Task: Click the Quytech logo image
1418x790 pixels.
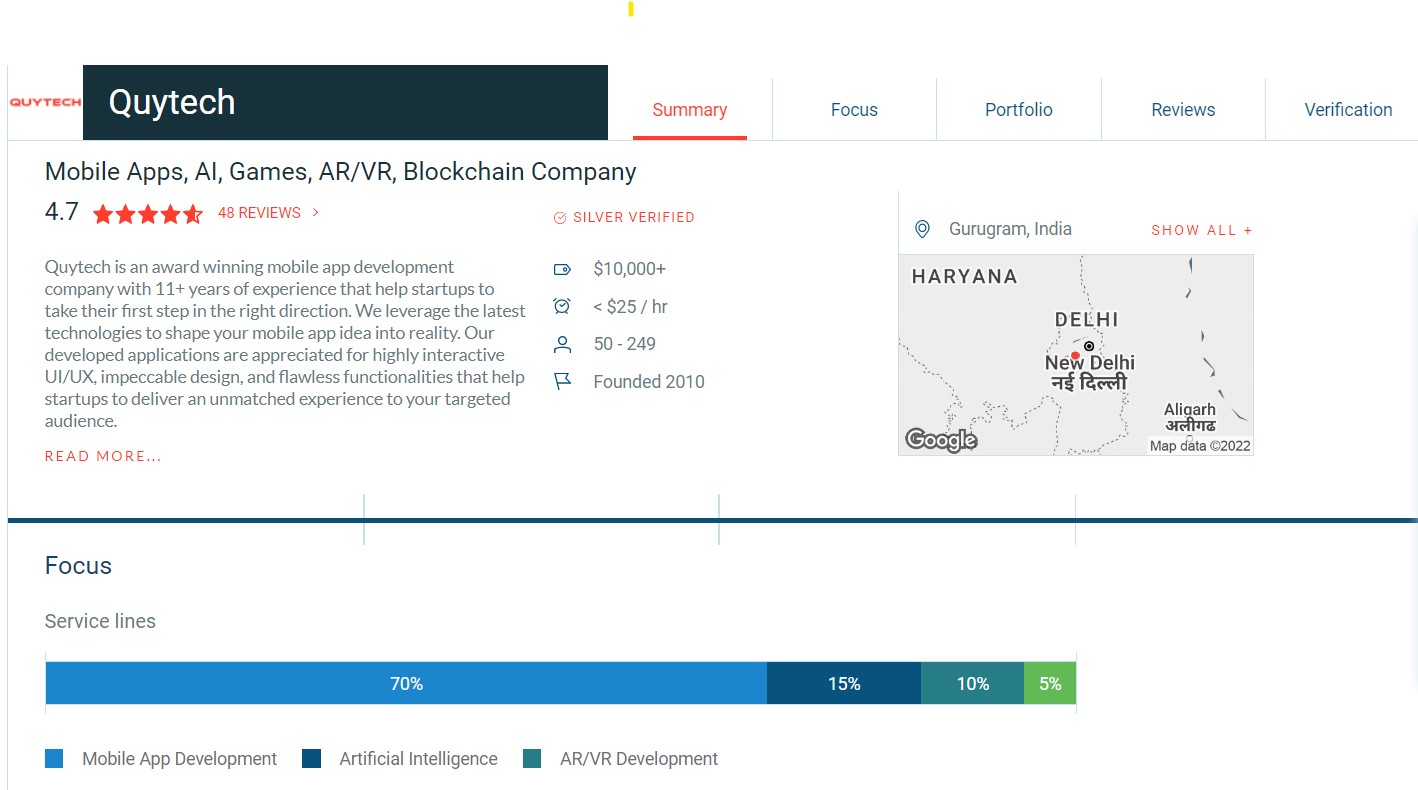Action: tap(45, 102)
